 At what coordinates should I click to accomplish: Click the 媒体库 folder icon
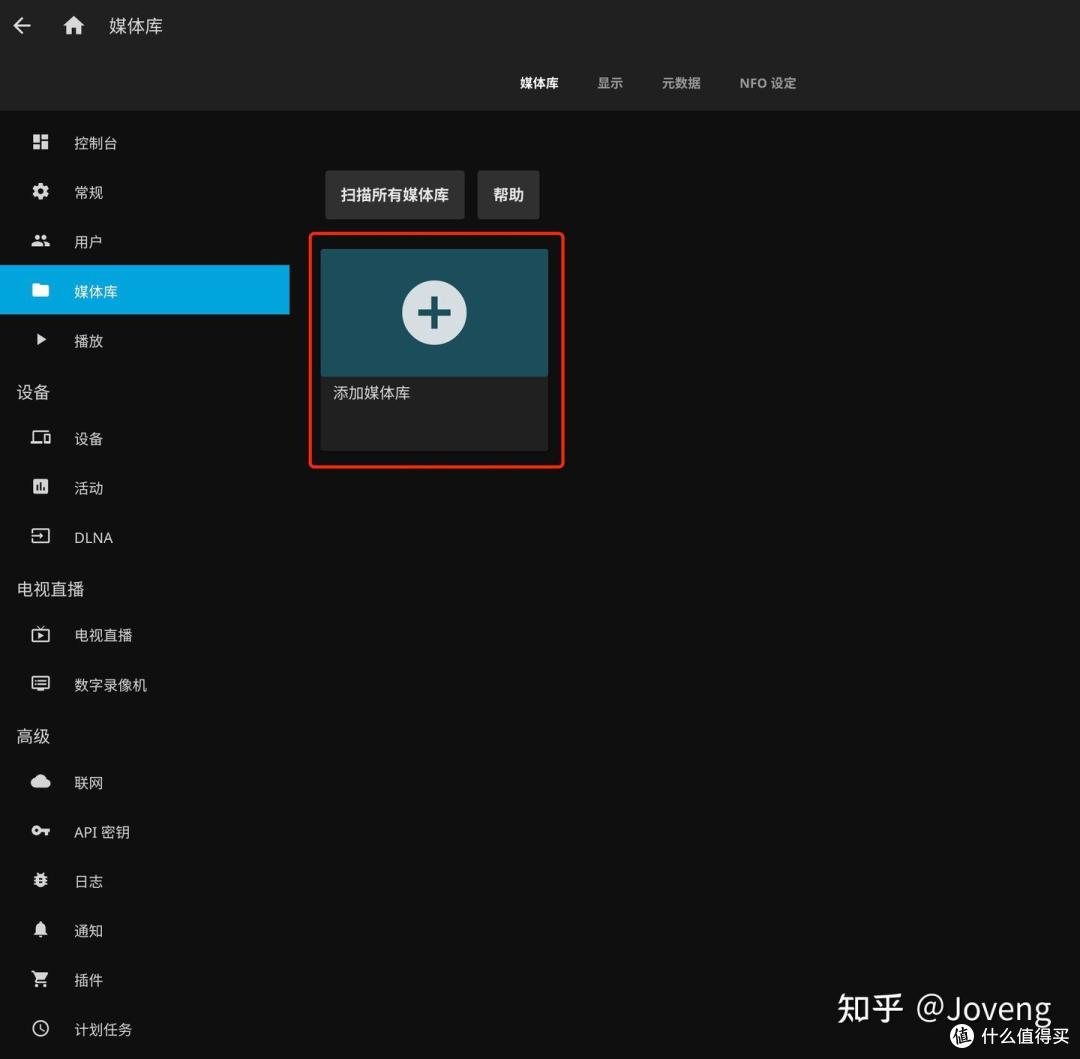tap(40, 289)
